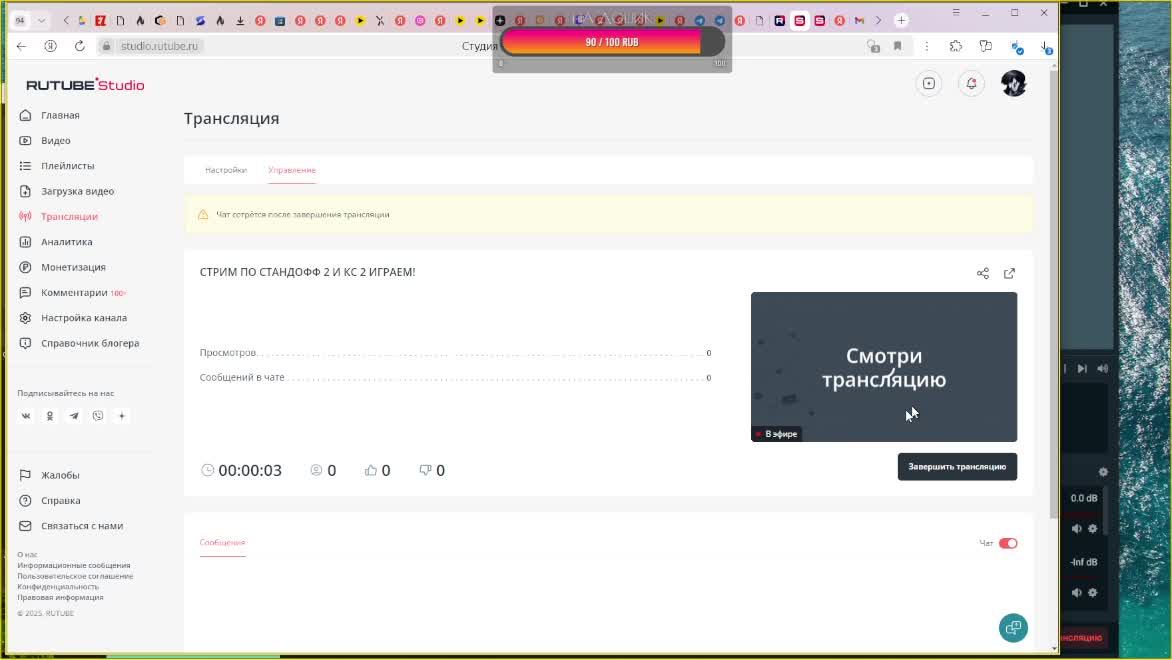Open Viber social link icon
Screen dimensions: 1172x660
[97, 416]
